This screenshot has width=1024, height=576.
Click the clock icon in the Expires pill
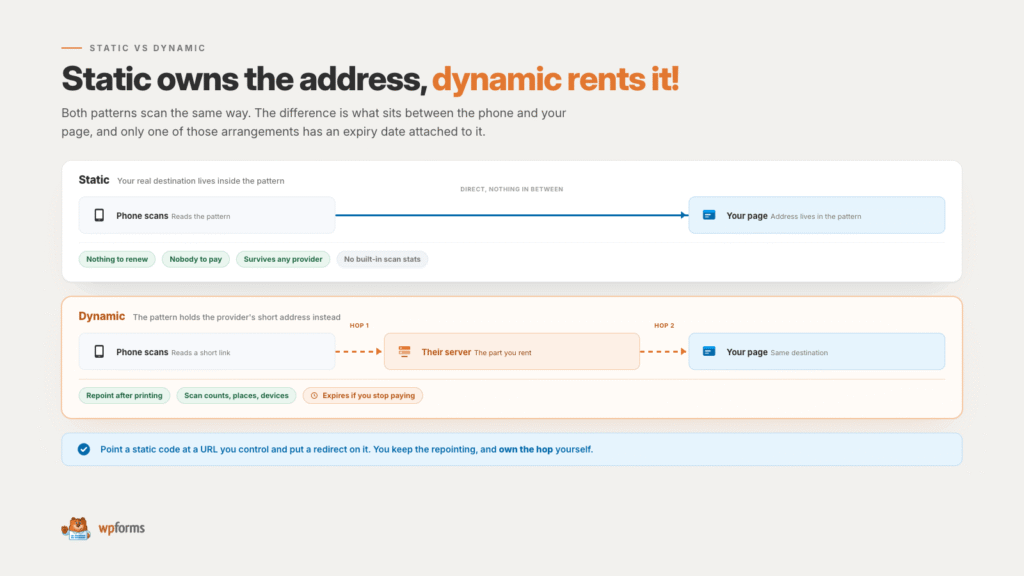314,396
